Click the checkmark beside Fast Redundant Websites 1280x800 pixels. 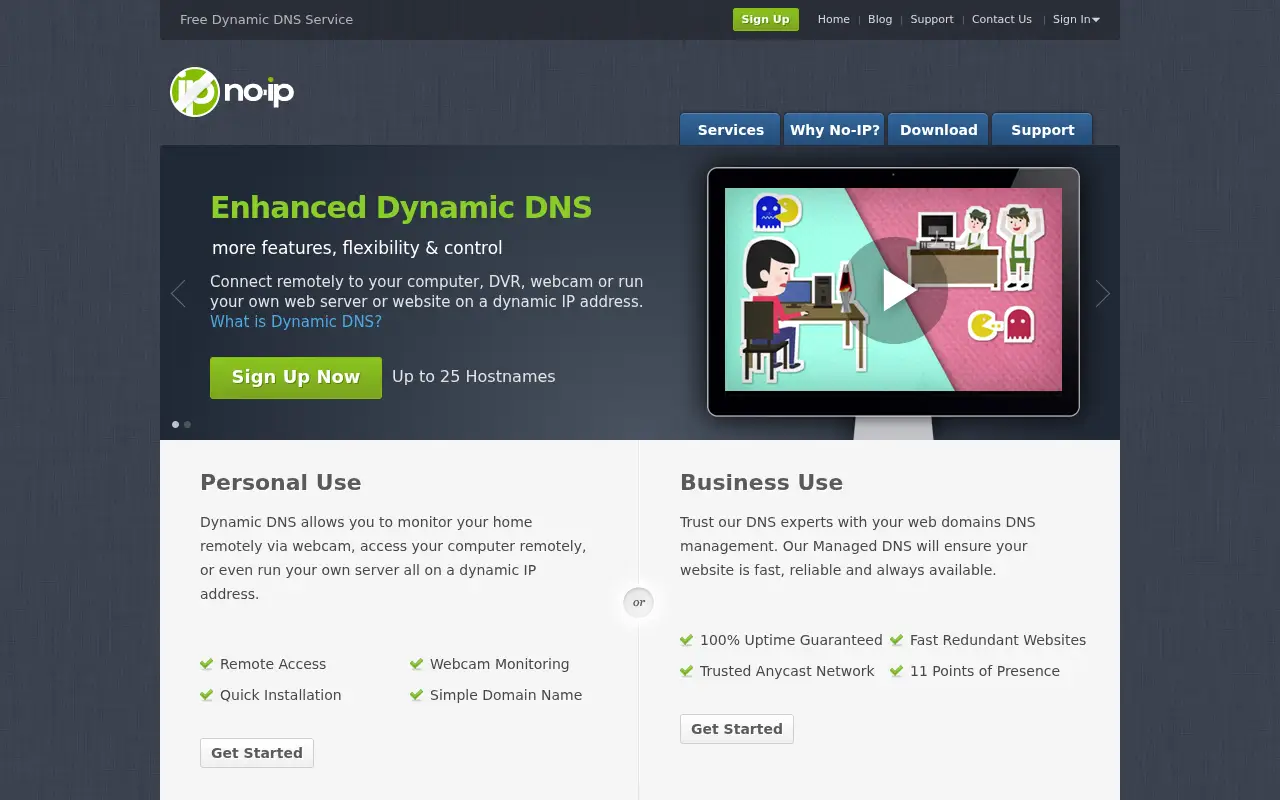click(x=897, y=640)
